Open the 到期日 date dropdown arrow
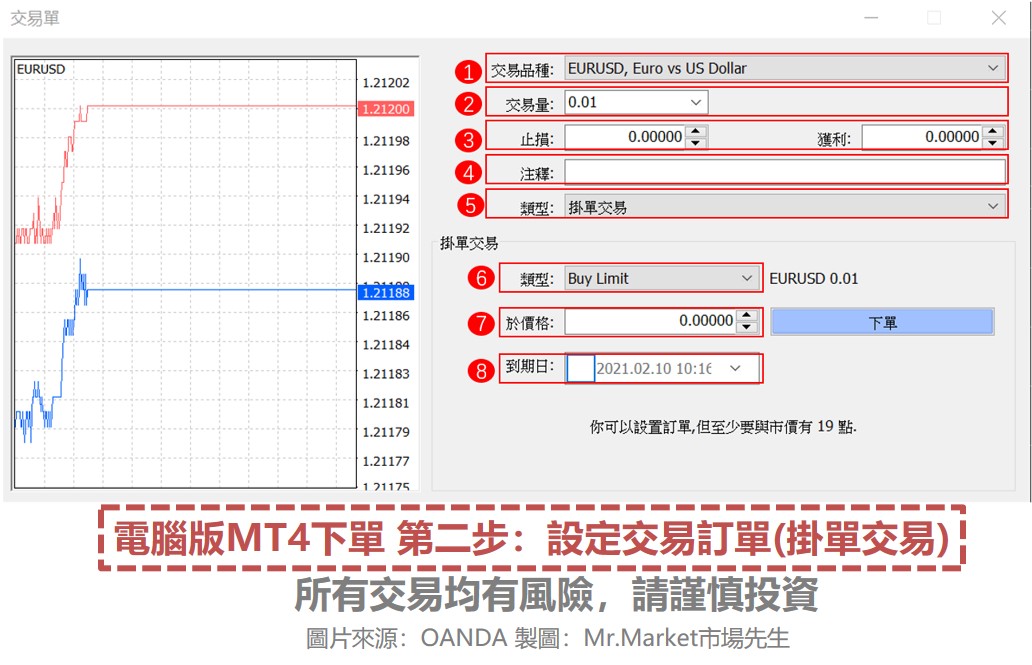The width and height of the screenshot is (1032, 665). tap(735, 369)
